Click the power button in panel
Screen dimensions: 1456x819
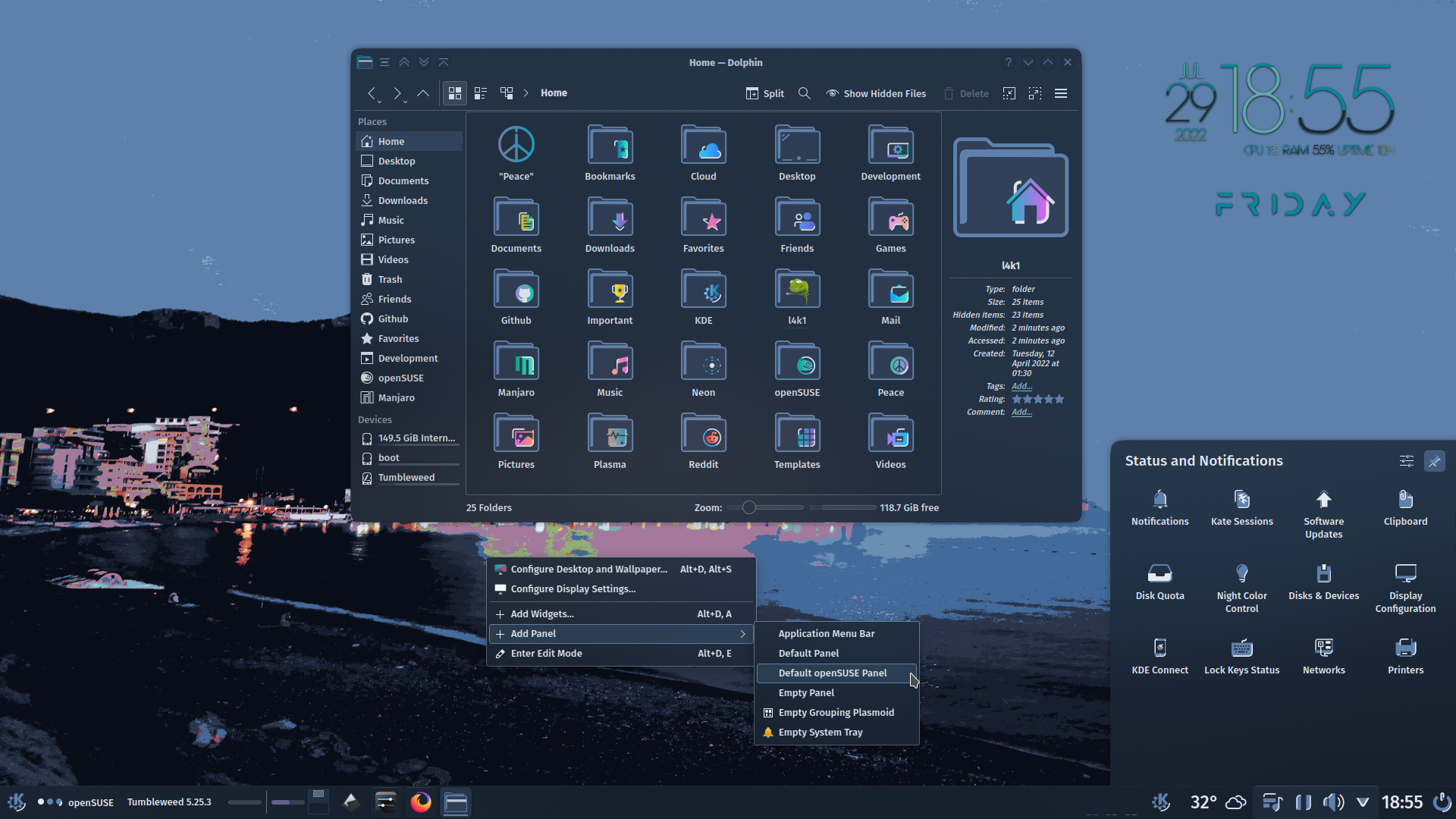click(x=1442, y=802)
